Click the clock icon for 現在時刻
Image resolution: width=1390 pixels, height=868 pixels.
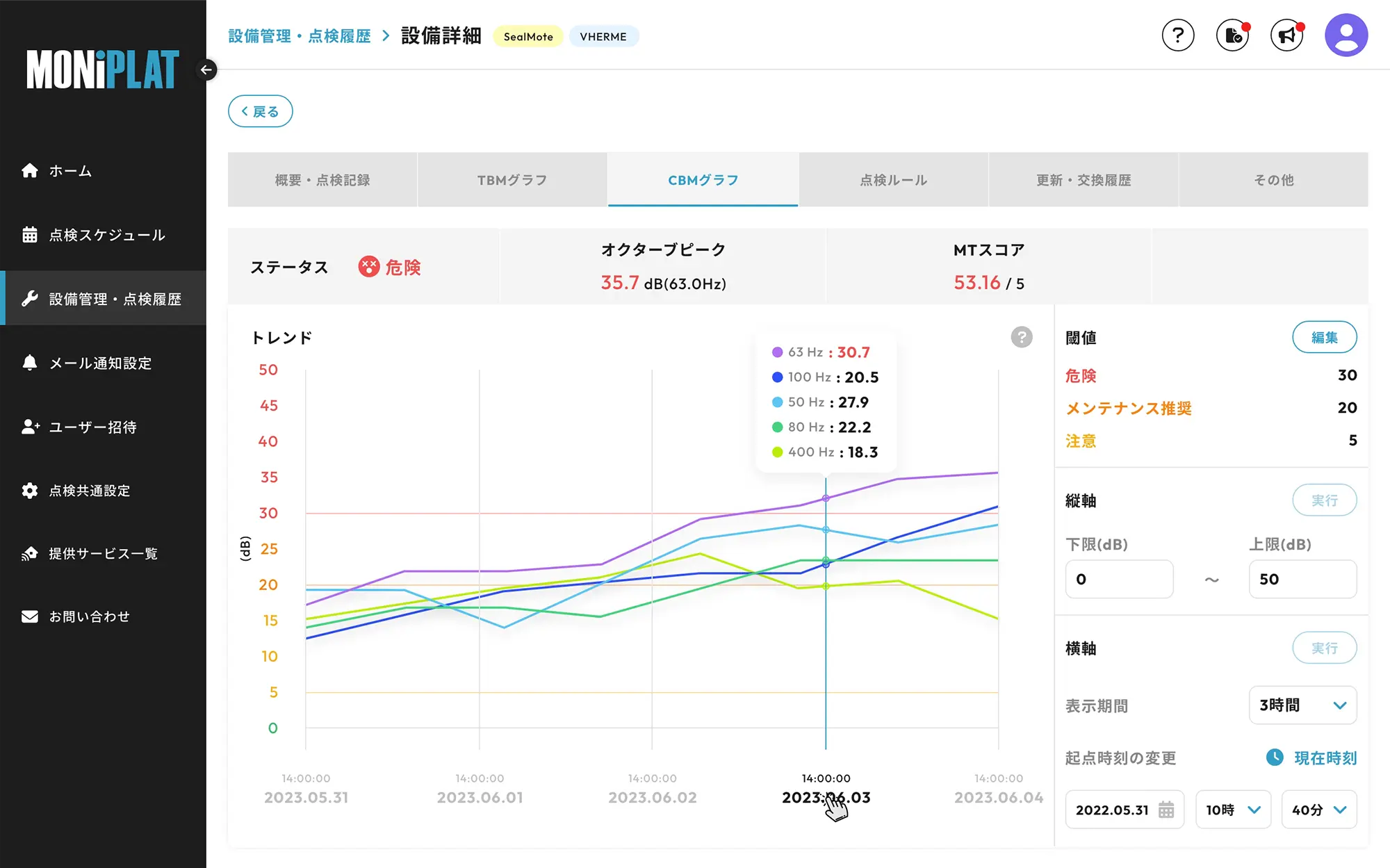click(1275, 758)
